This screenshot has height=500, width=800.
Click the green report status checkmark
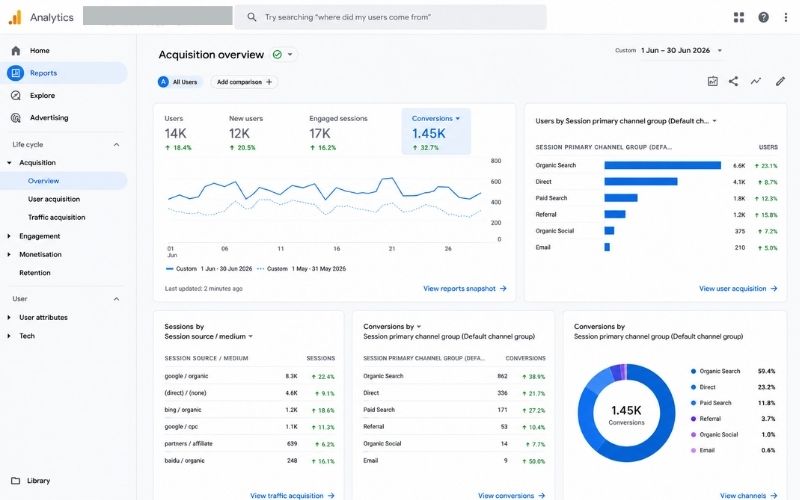click(x=277, y=55)
